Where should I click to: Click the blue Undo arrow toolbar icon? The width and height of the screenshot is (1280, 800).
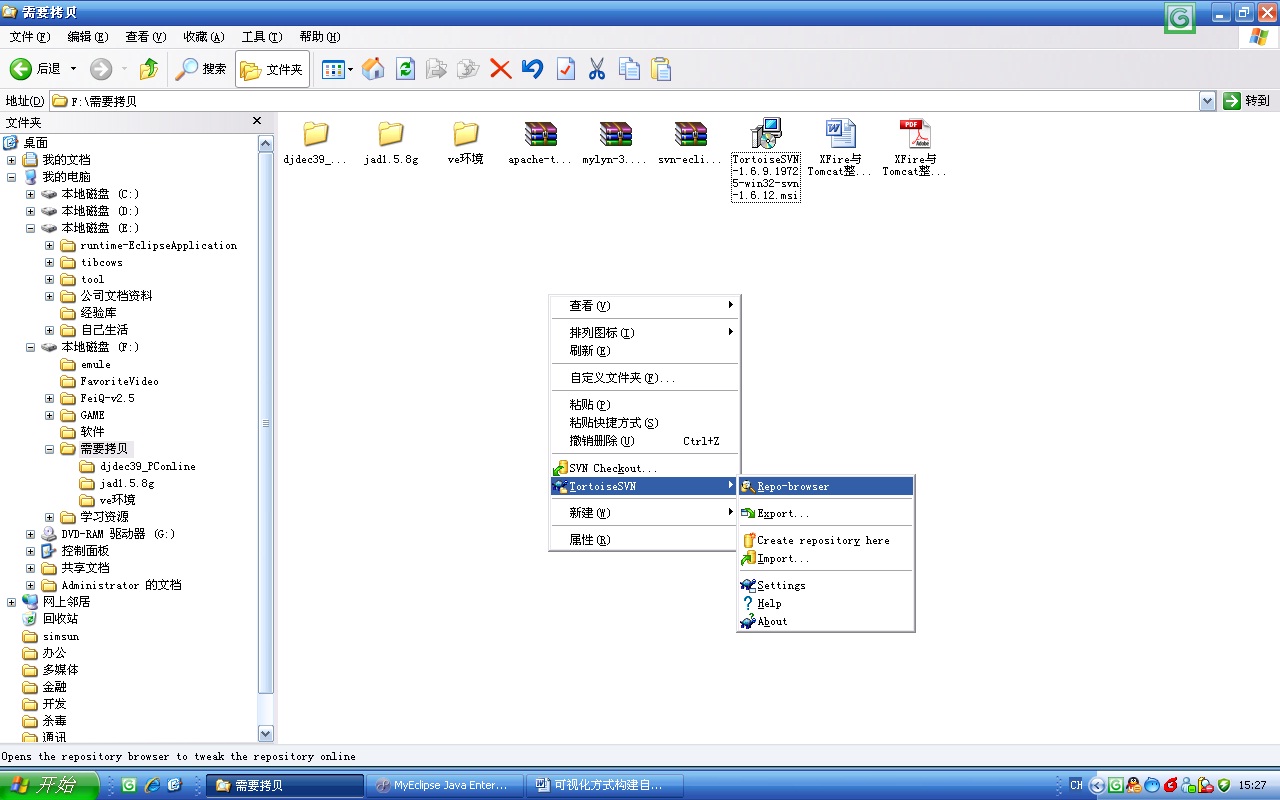[x=533, y=69]
